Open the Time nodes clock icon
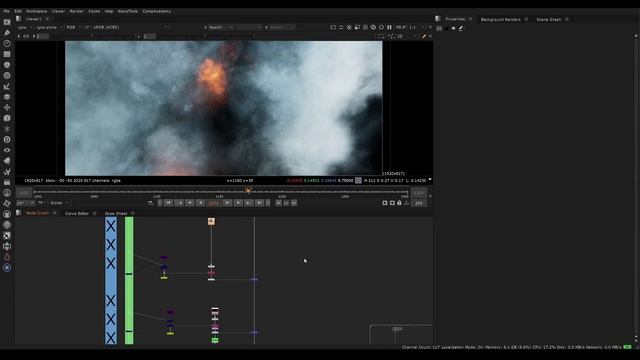640x360 pixels. click(x=7, y=43)
